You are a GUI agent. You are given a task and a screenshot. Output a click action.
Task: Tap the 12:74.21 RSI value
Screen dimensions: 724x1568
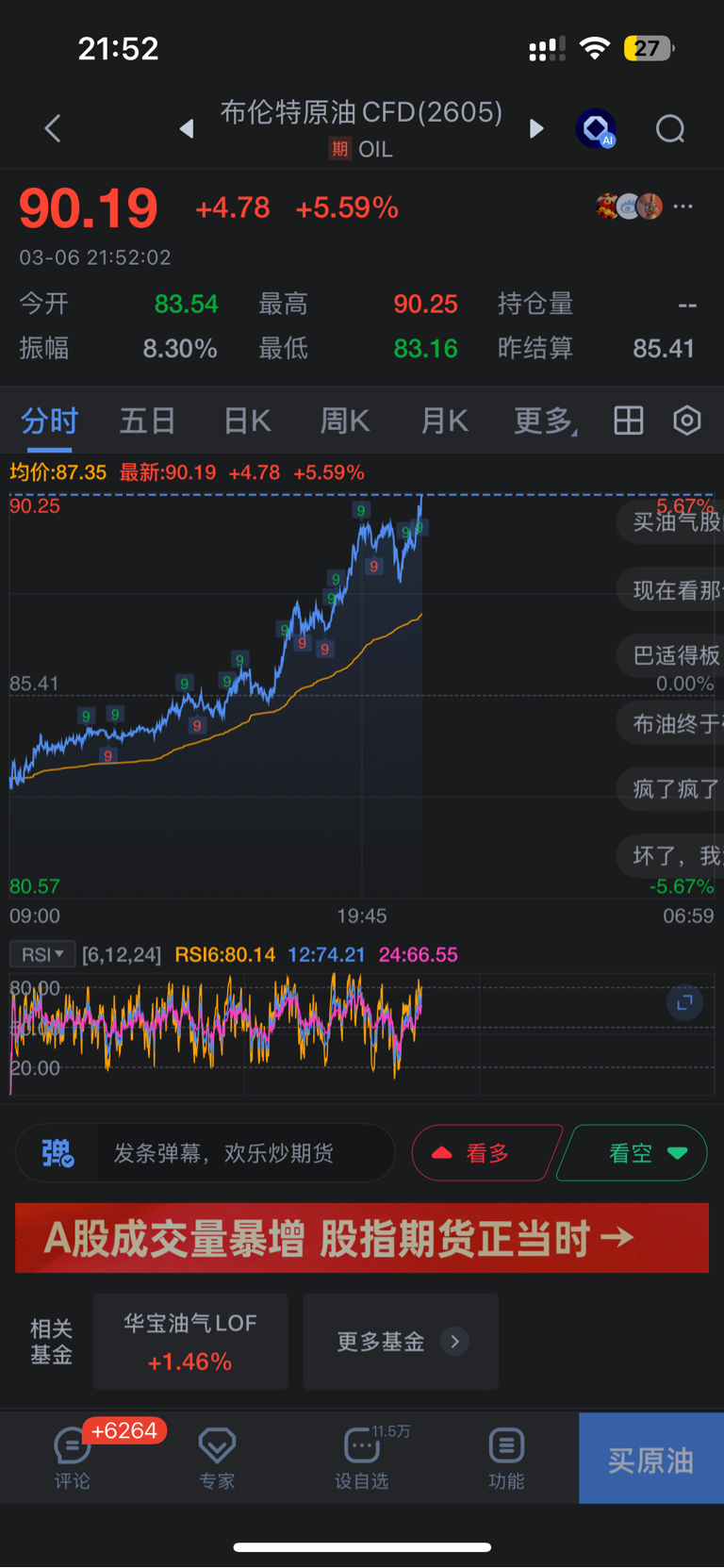326,954
